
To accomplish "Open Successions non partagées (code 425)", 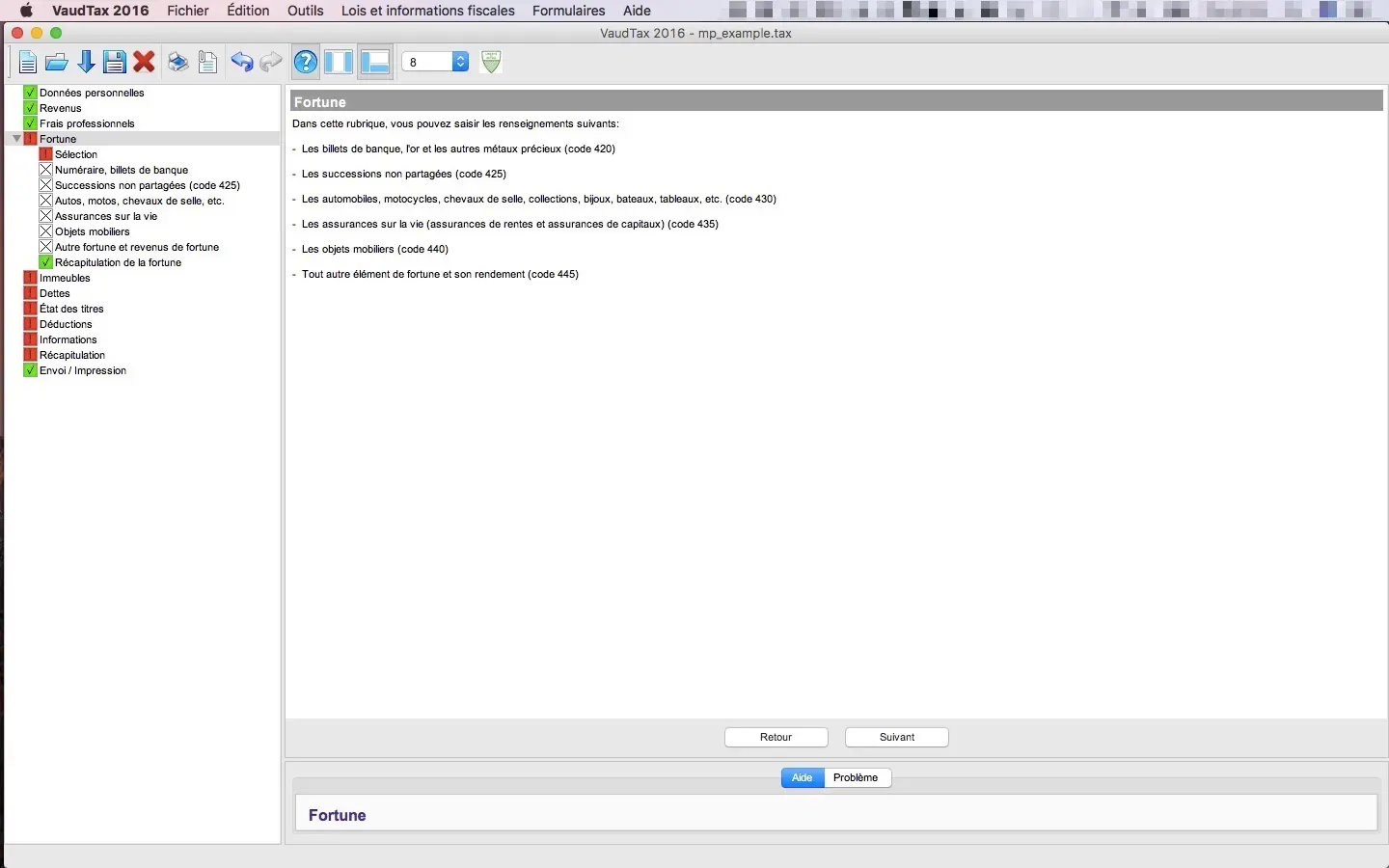I will click(148, 185).
